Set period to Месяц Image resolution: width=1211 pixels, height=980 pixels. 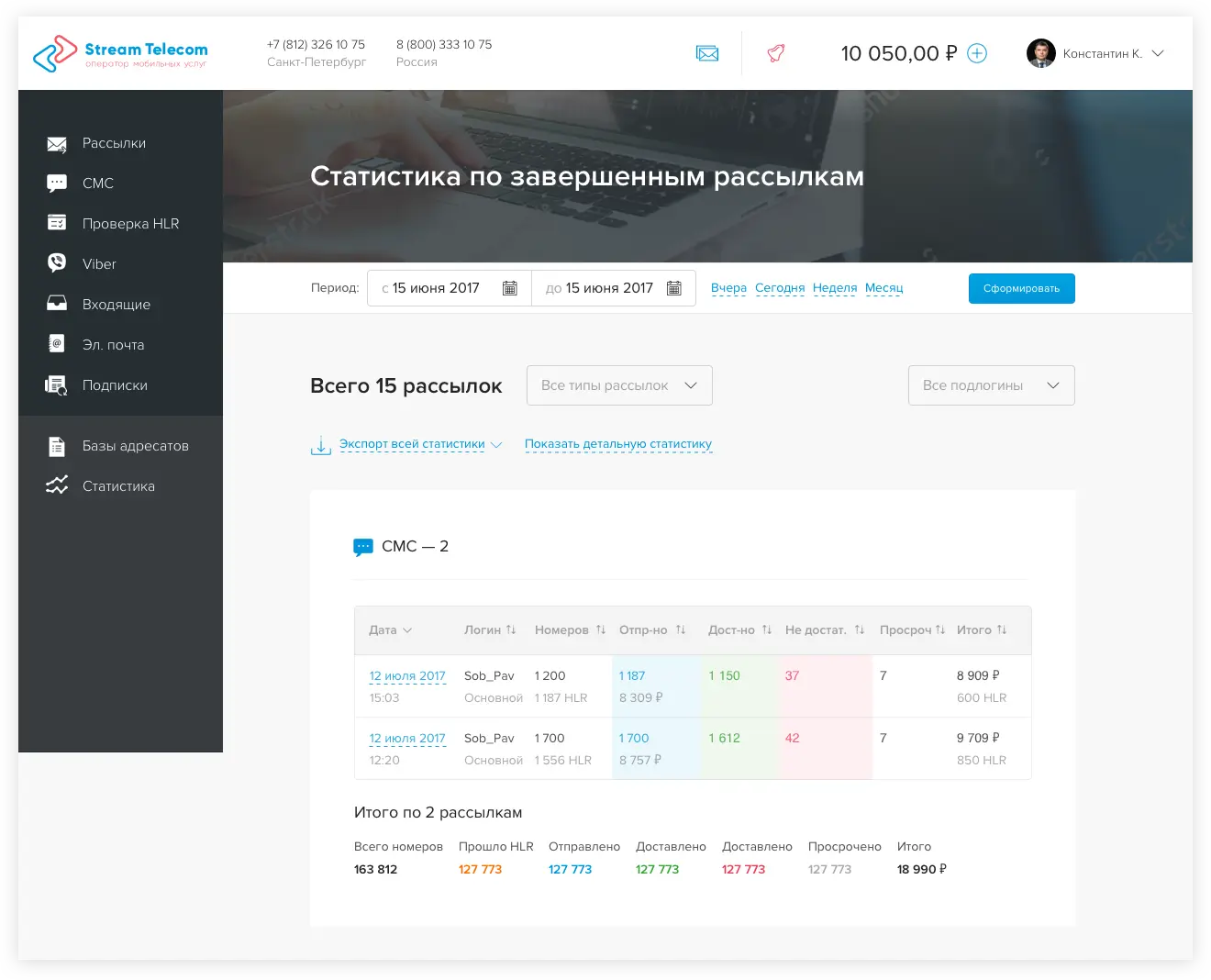point(884,288)
